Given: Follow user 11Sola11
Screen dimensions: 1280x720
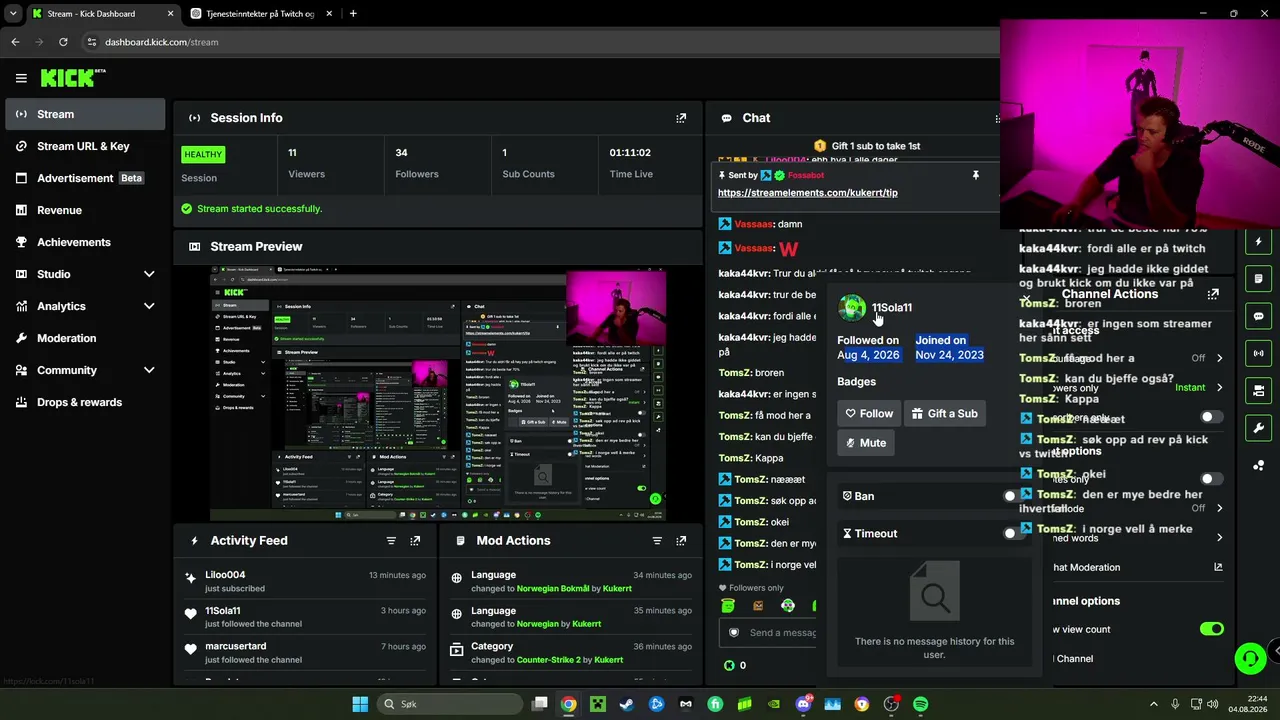Looking at the screenshot, I should pos(869,414).
